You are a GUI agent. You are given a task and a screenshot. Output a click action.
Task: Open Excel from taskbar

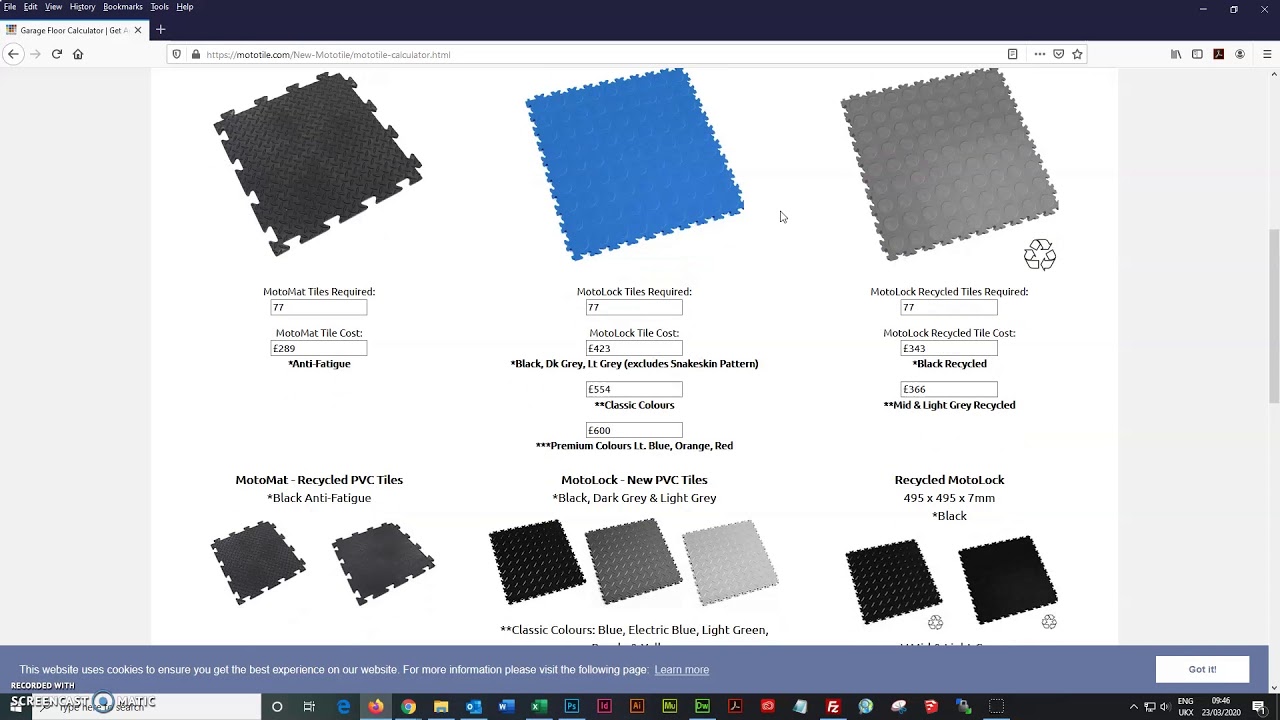pos(538,707)
